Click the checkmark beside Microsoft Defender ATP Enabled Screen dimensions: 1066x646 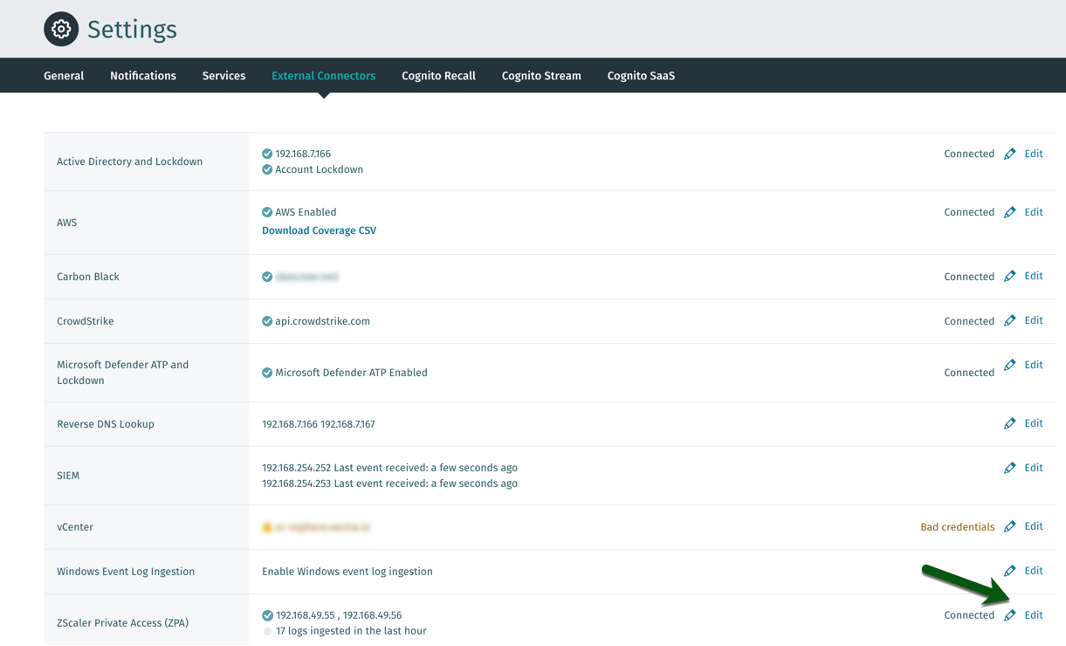pos(266,372)
